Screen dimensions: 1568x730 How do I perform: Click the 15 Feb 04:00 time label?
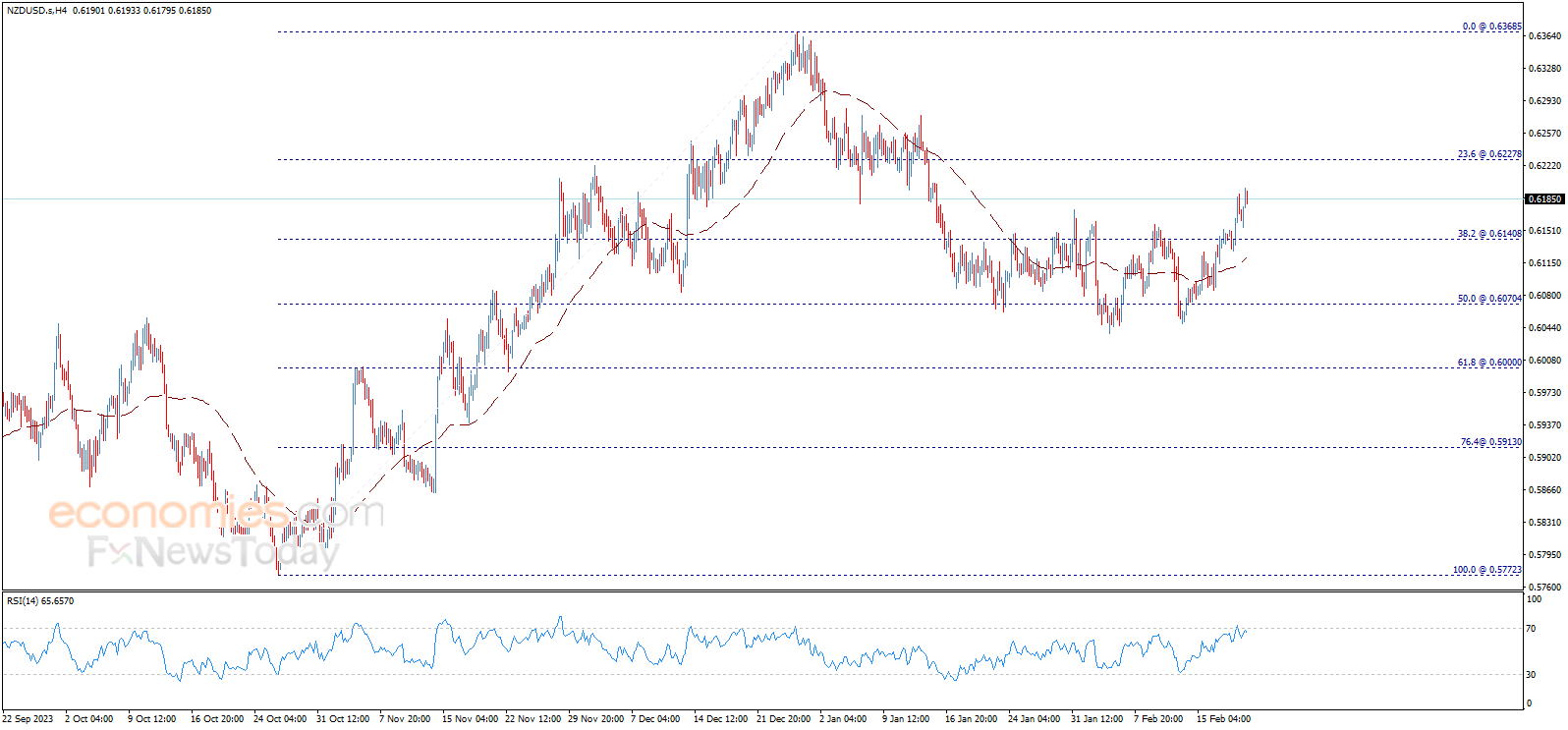coord(1223,719)
